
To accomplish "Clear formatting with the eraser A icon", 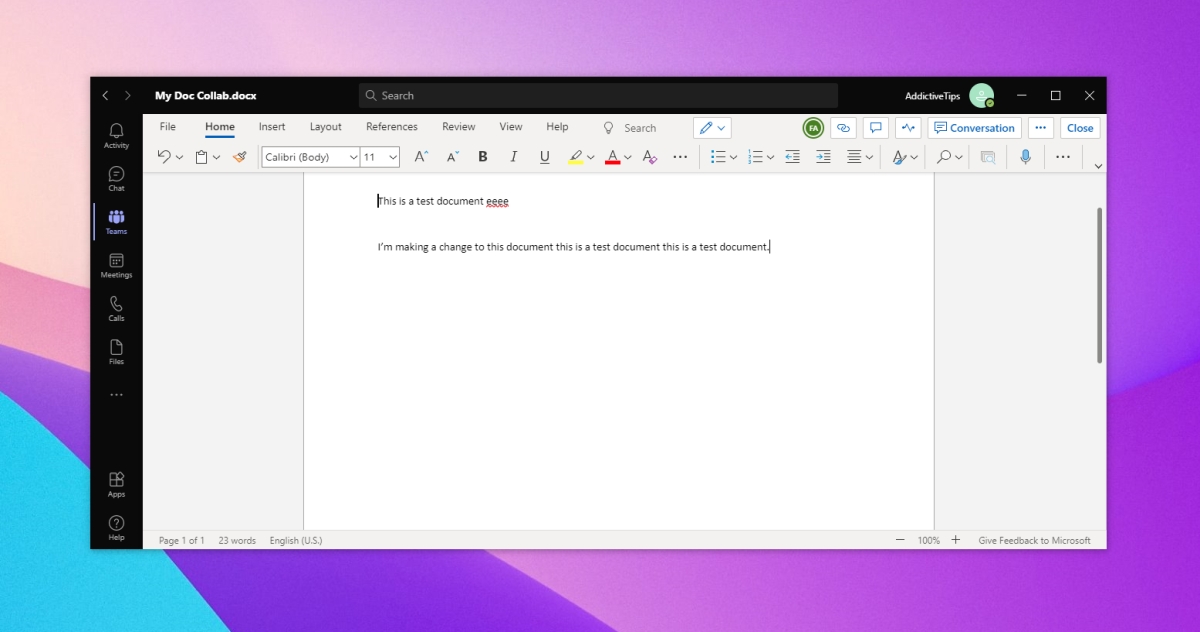I will [650, 157].
